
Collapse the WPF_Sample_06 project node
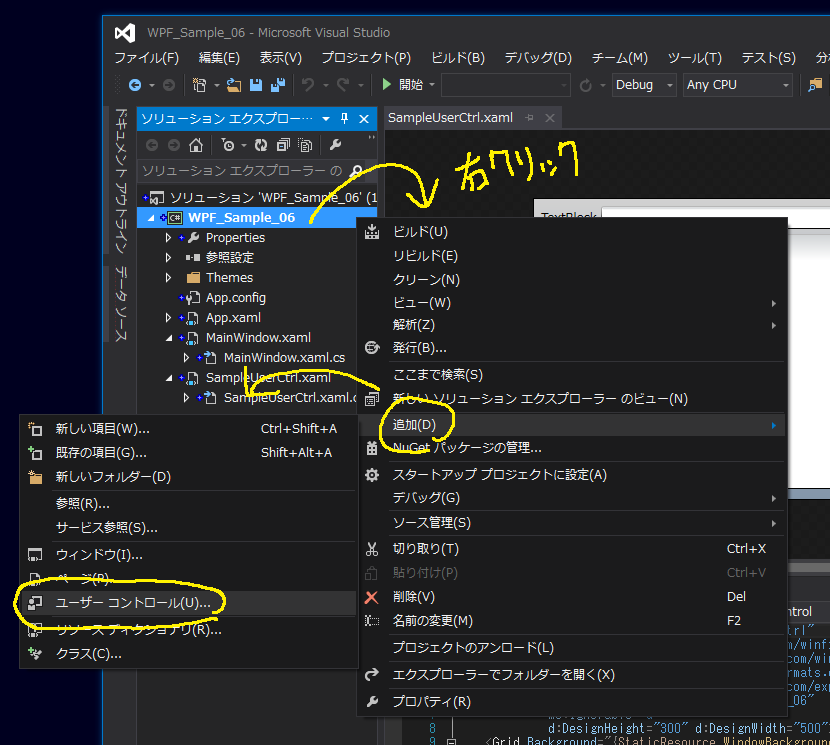click(151, 218)
